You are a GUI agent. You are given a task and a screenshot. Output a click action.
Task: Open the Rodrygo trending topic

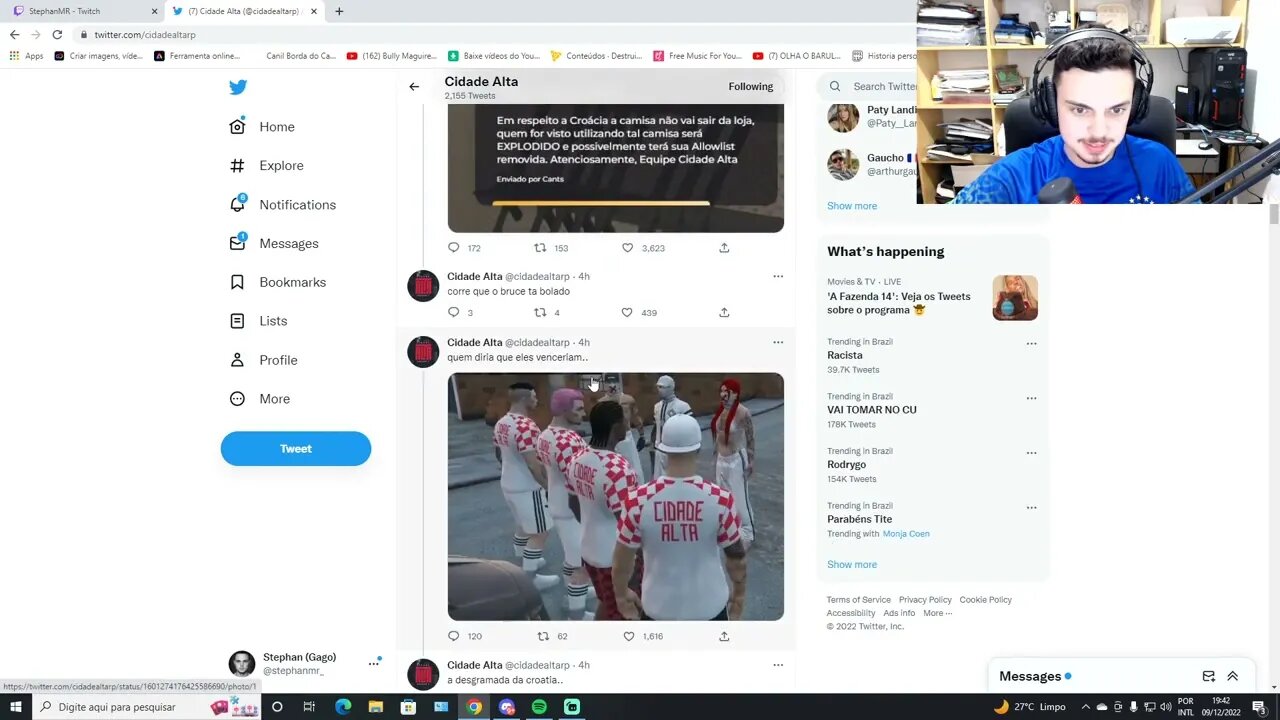point(847,465)
